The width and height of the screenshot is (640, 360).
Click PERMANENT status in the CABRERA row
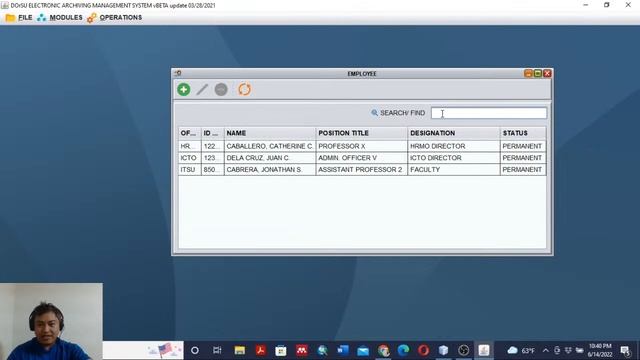click(523, 169)
